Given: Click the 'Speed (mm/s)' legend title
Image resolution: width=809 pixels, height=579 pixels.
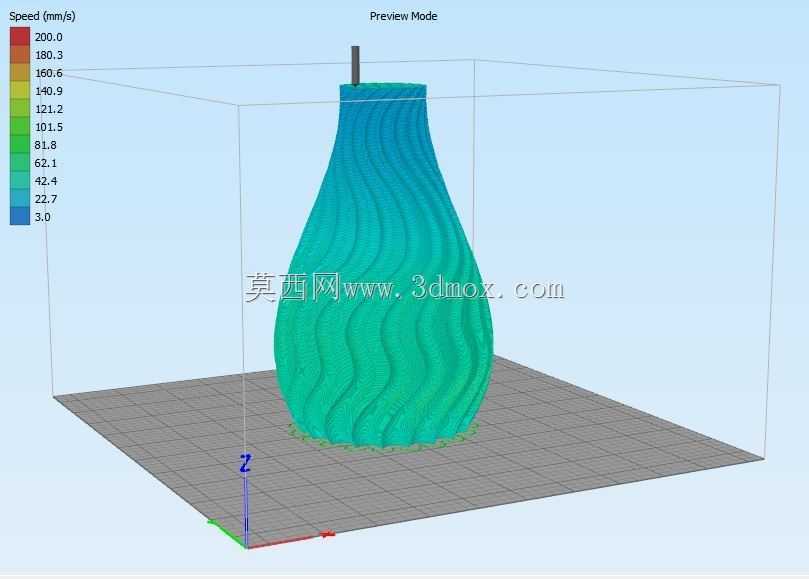Looking at the screenshot, I should pyautogui.click(x=42, y=17).
